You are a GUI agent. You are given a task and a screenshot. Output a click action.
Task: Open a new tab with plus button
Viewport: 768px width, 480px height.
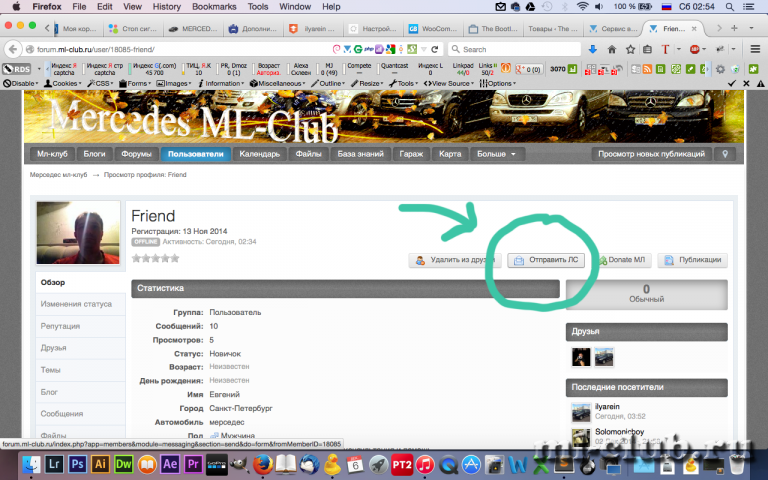[734, 28]
